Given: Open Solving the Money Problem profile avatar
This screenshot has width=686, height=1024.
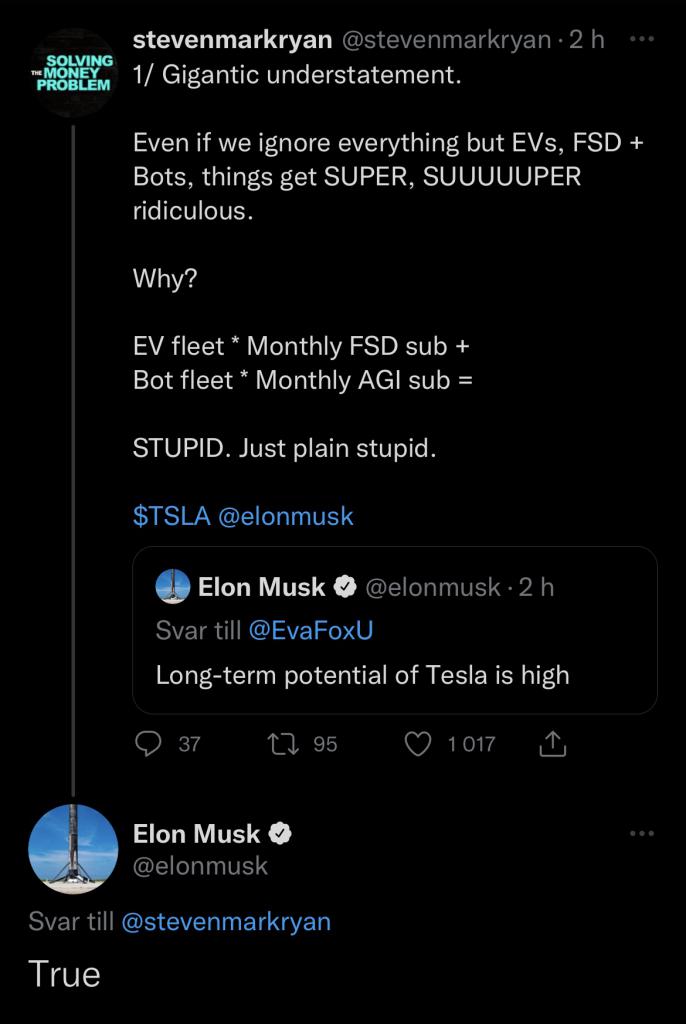Looking at the screenshot, I should (x=73, y=73).
